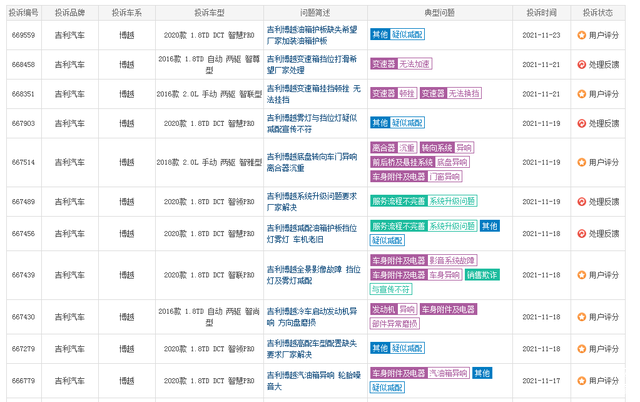The height and width of the screenshot is (402, 640).
Task: Click the rating star icon in row 667439
Action: pyautogui.click(x=582, y=275)
